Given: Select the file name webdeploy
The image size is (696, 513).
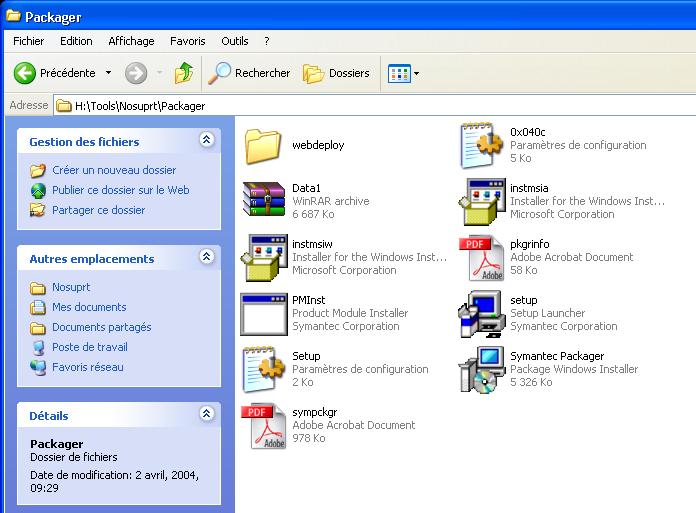Looking at the screenshot, I should point(318,145).
